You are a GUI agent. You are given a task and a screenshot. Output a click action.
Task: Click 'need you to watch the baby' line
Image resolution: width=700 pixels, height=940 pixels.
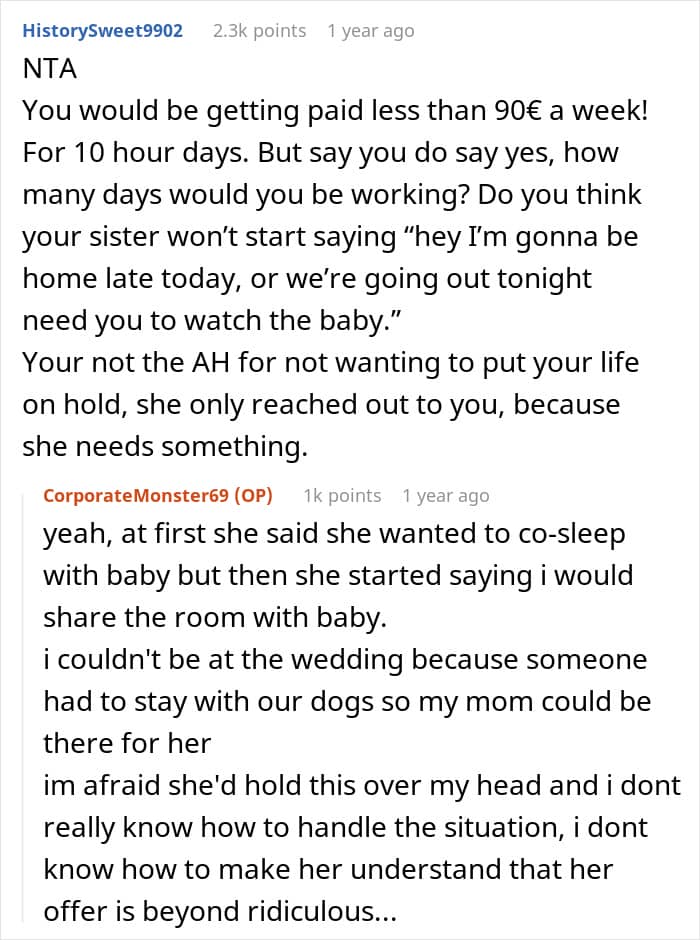pos(212,321)
